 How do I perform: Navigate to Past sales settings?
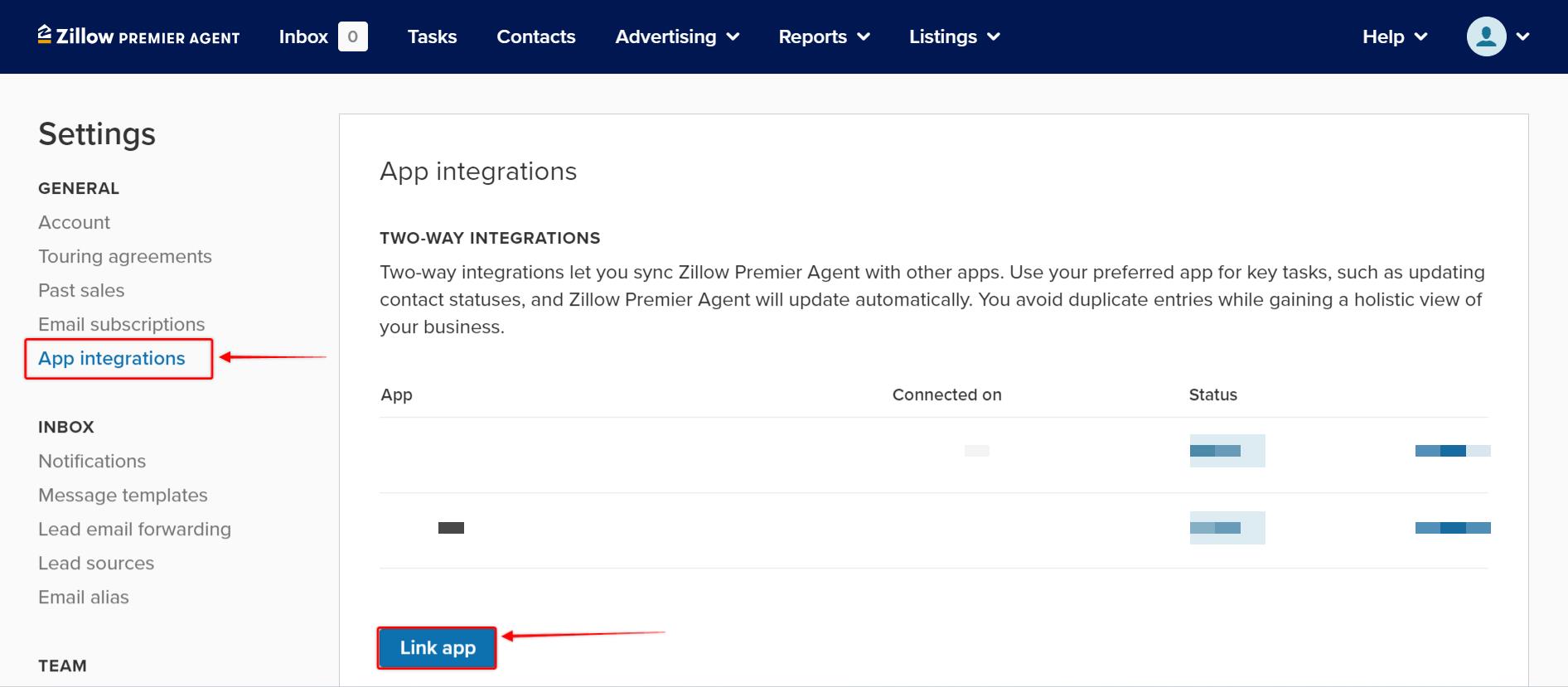click(81, 290)
